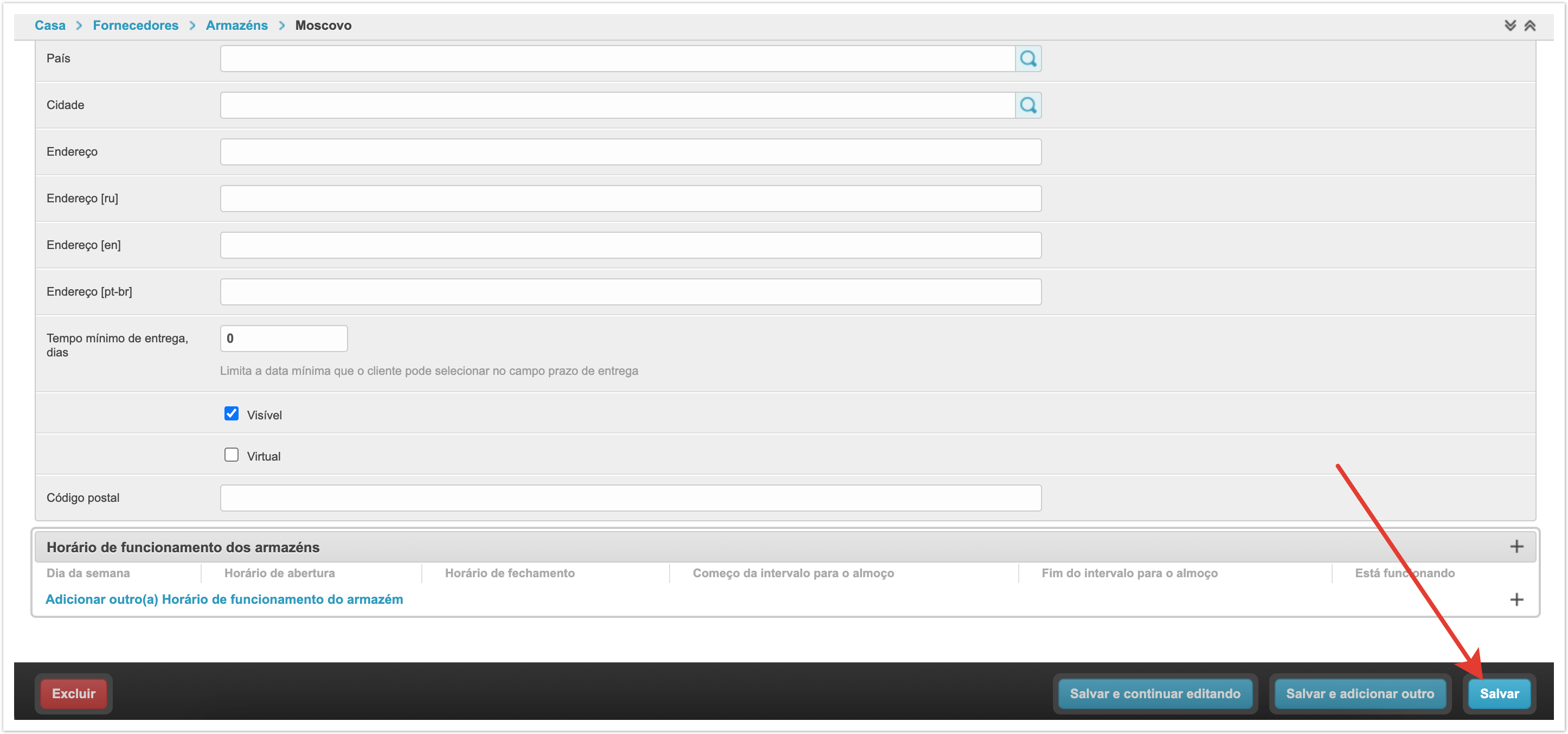
Task: Click Salvar e adicionar outro button
Action: [x=1359, y=693]
